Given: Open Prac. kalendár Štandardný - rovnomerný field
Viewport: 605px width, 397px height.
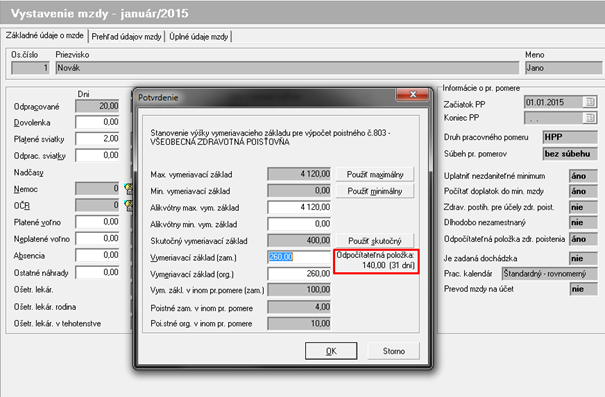Looking at the screenshot, I should 549,274.
